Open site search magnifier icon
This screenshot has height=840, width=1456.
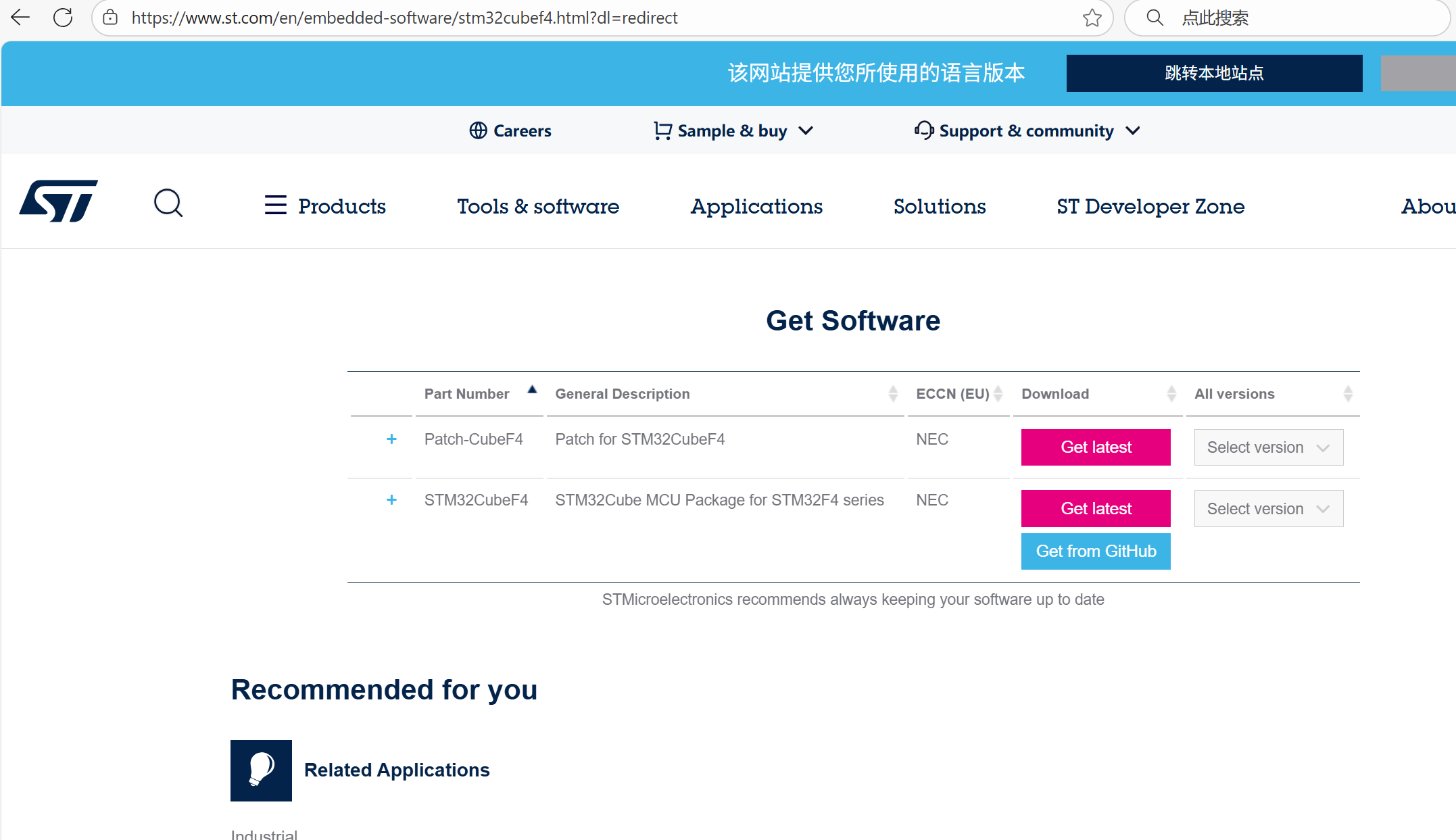168,203
